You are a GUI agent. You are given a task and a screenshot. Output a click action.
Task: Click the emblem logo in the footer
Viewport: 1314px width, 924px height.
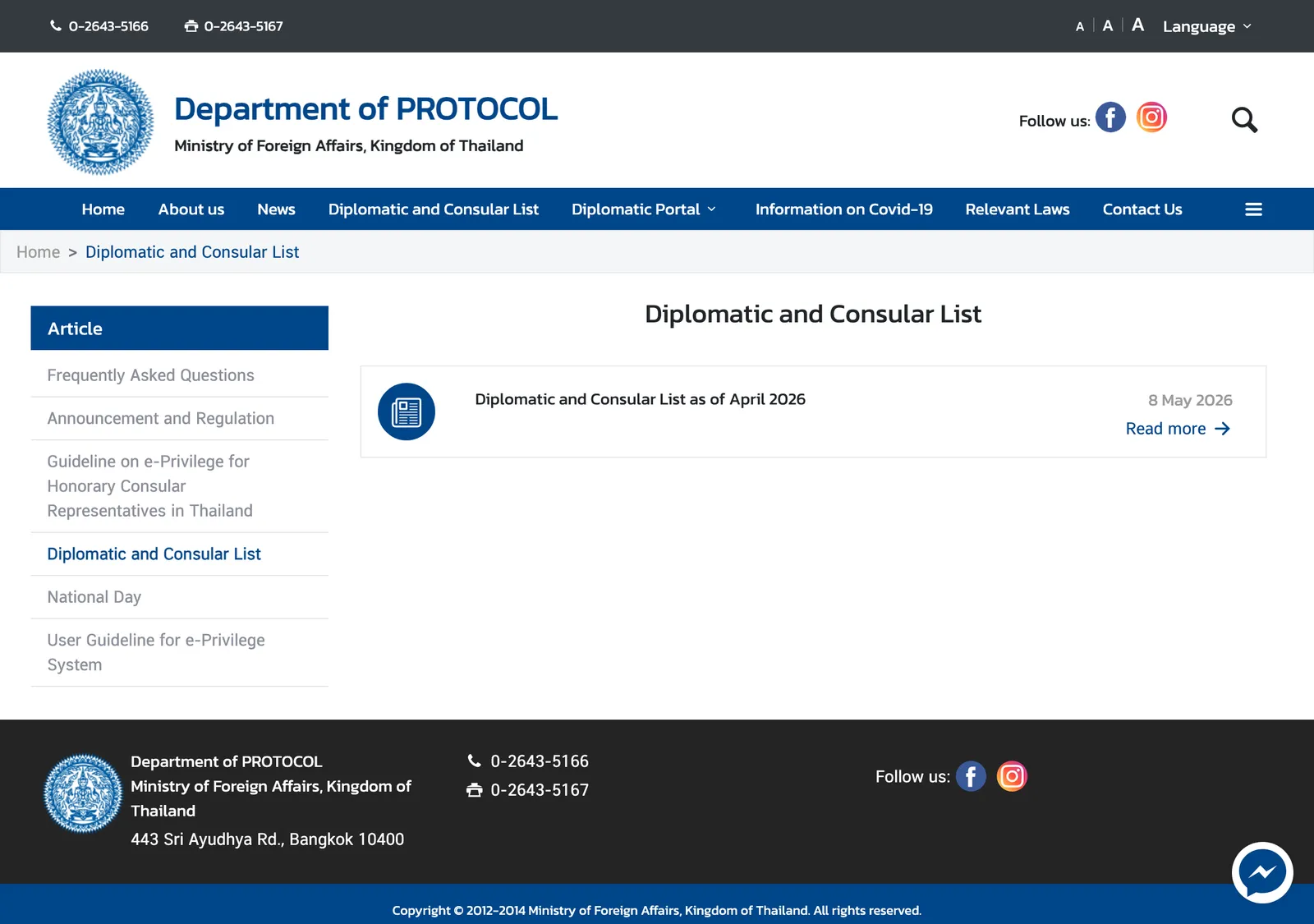click(83, 793)
